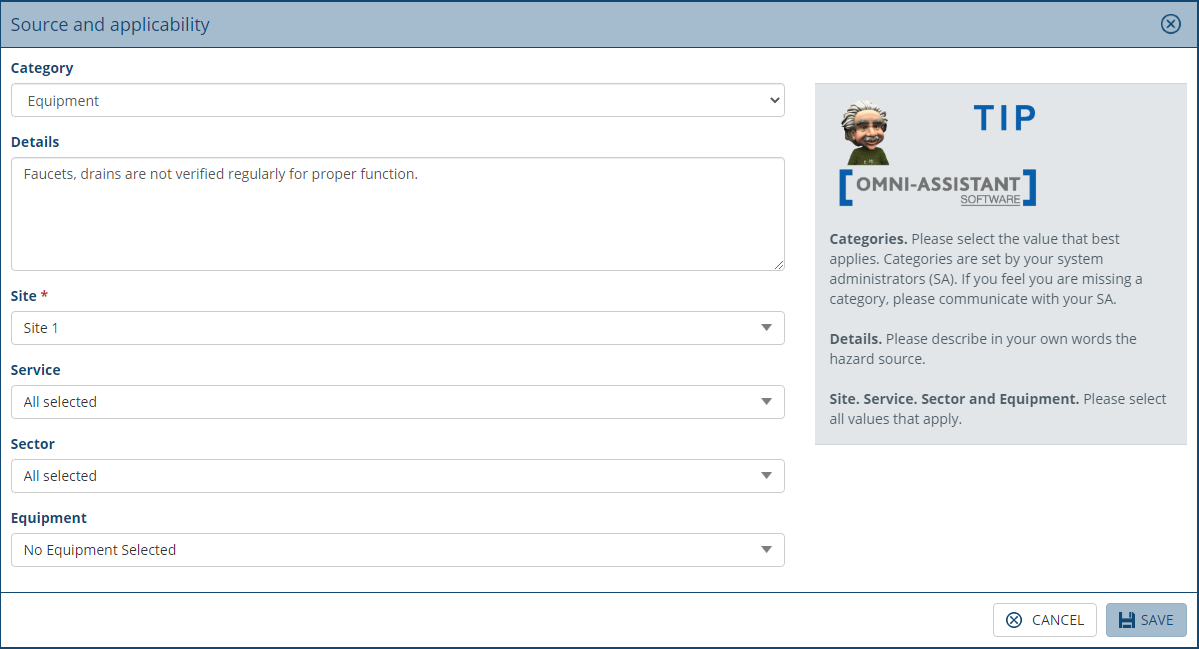Click the Einstein avatar in the TIP panel
This screenshot has width=1199, height=649.
pos(866,130)
